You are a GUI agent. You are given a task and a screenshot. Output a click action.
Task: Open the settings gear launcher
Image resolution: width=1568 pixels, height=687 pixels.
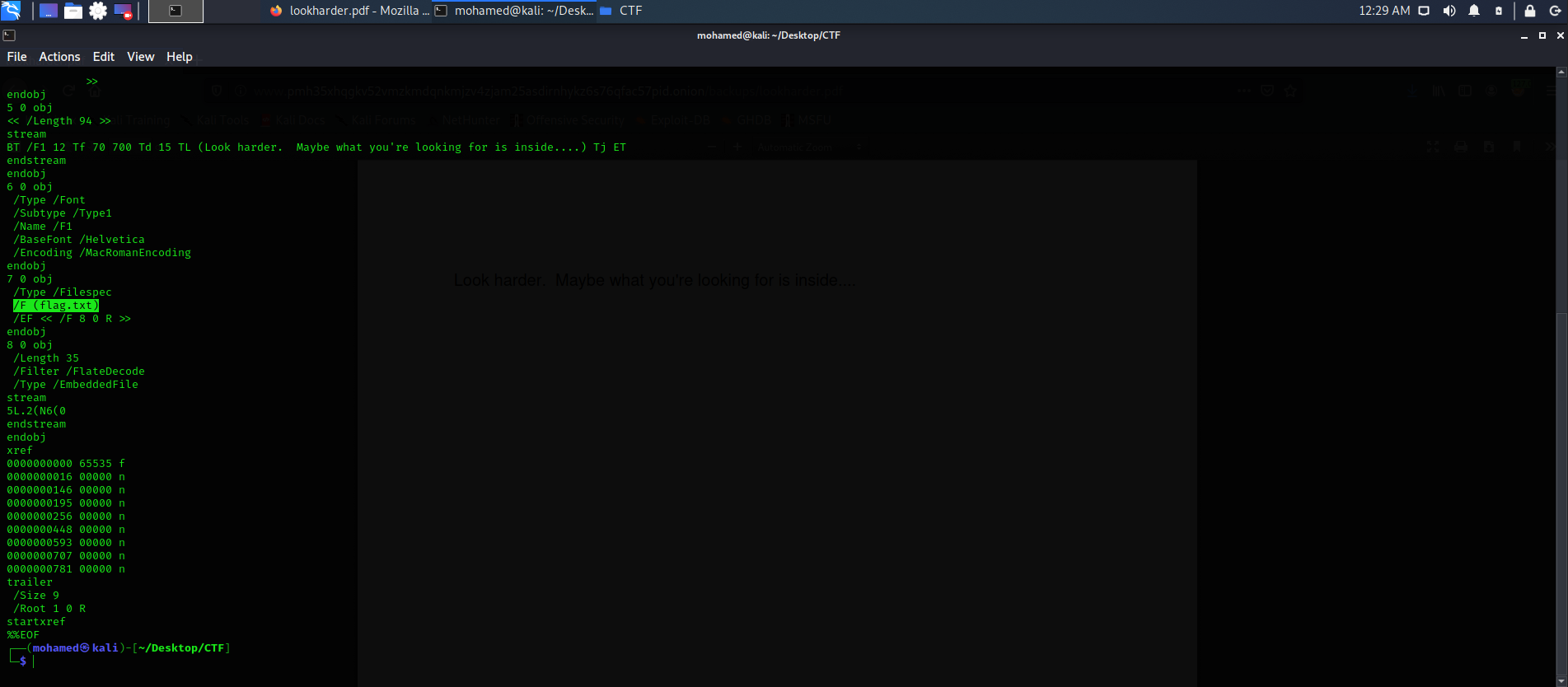[x=98, y=11]
